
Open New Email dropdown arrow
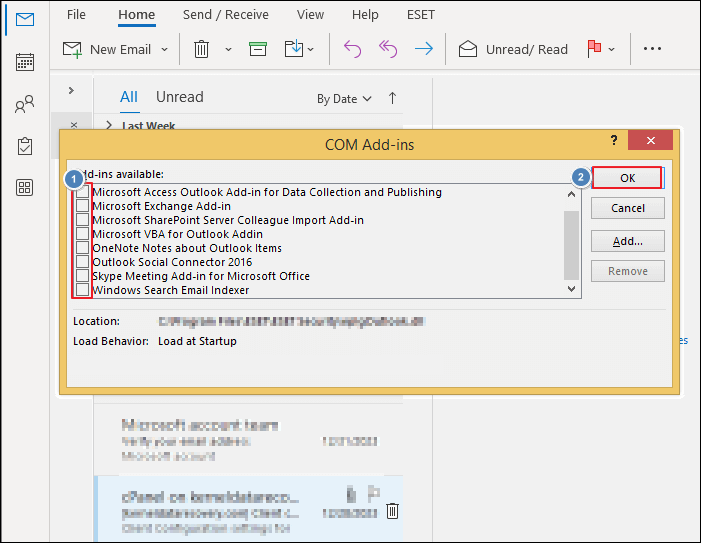(165, 50)
